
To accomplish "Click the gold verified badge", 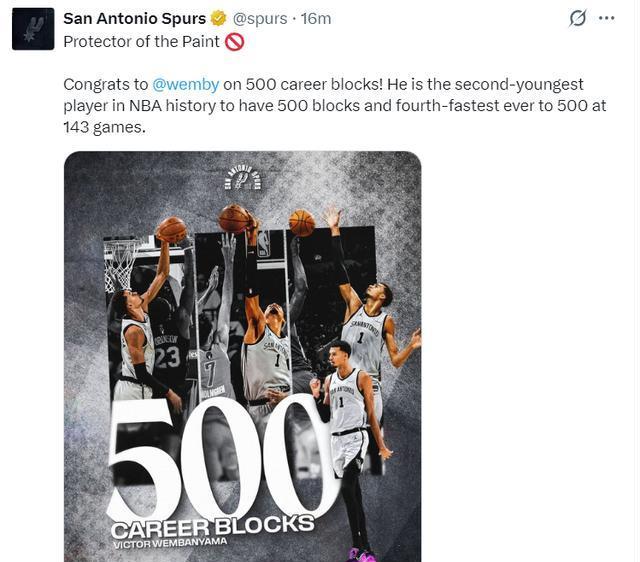I will [x=218, y=18].
